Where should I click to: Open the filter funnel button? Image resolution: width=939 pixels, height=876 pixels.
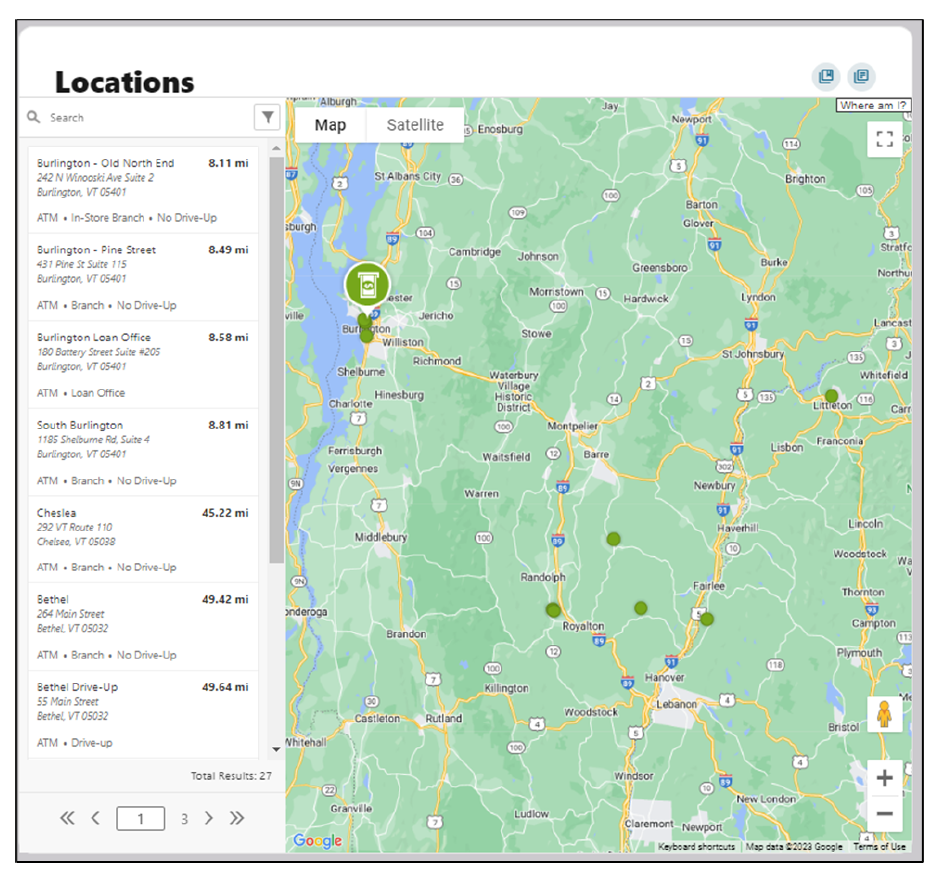coord(267,117)
